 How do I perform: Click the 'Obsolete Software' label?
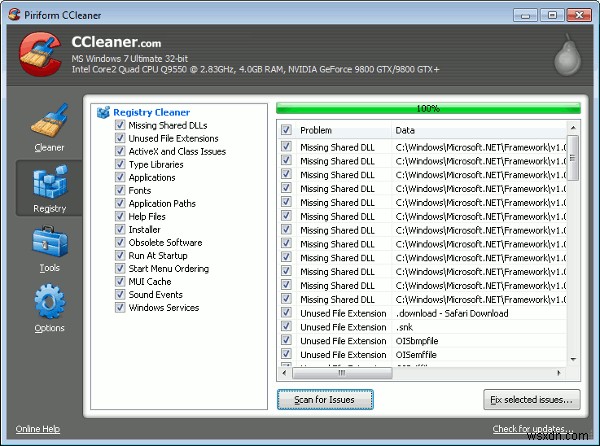coord(165,243)
